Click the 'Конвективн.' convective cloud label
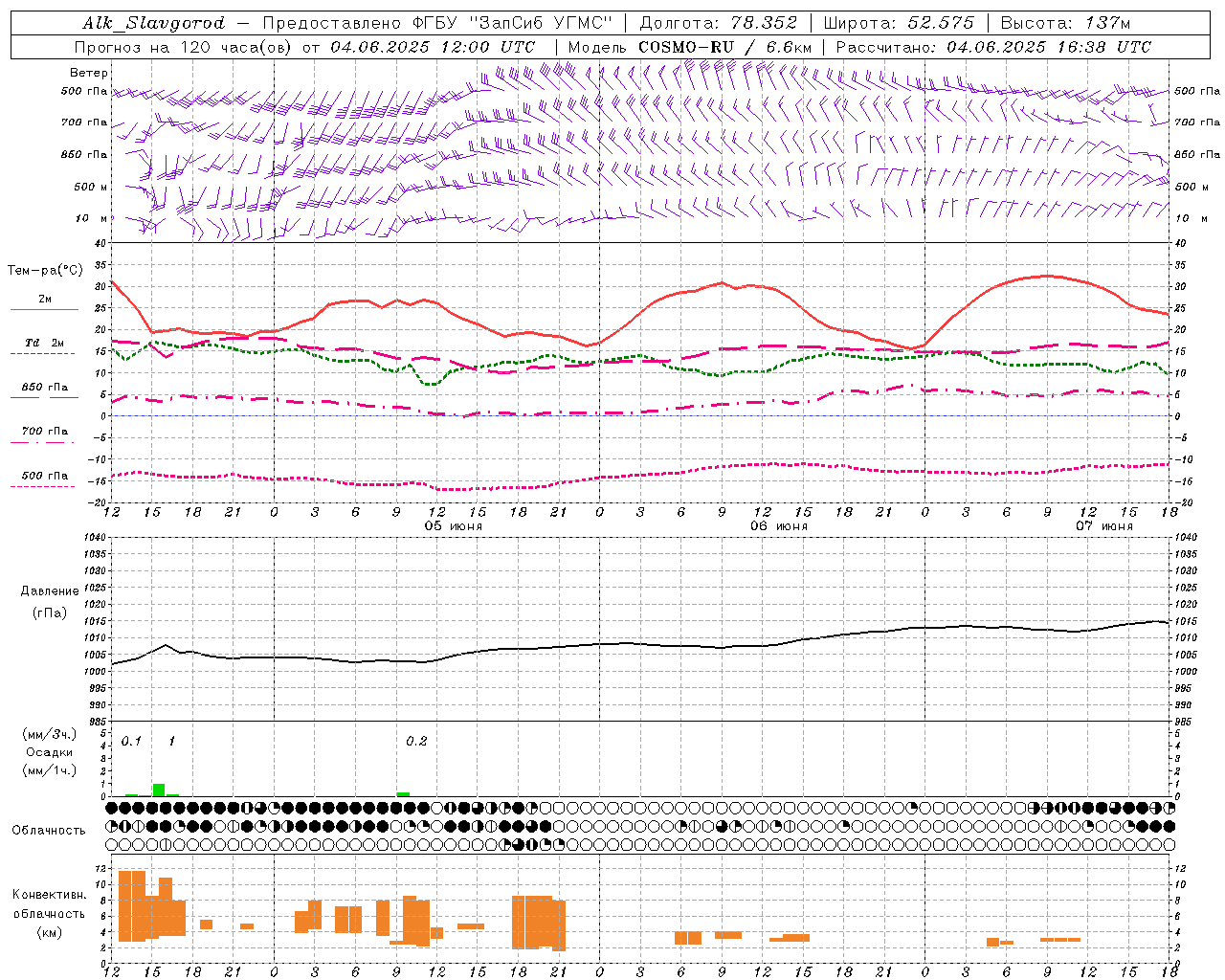 coord(50,895)
